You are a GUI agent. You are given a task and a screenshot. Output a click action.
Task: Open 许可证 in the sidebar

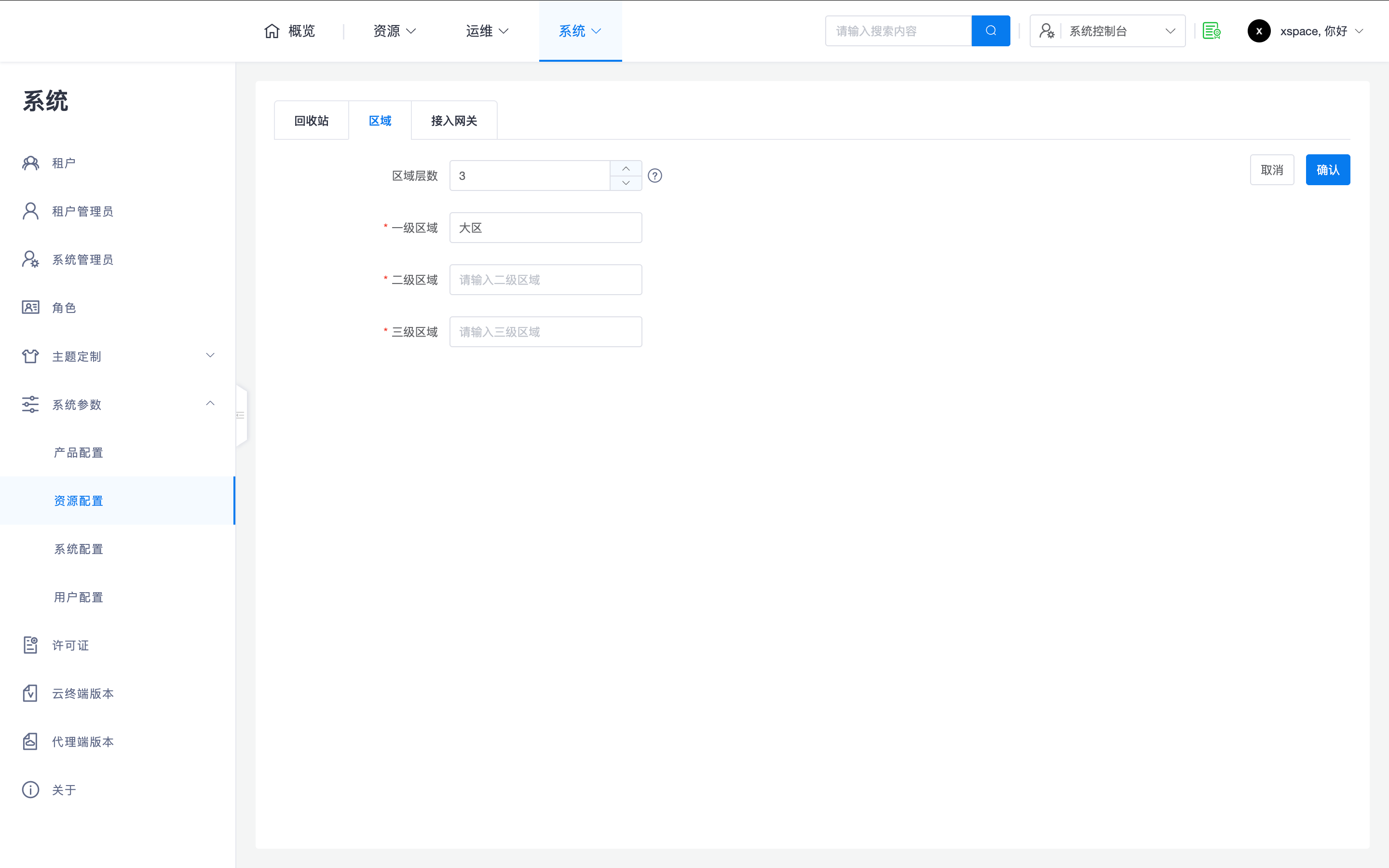coord(70,645)
